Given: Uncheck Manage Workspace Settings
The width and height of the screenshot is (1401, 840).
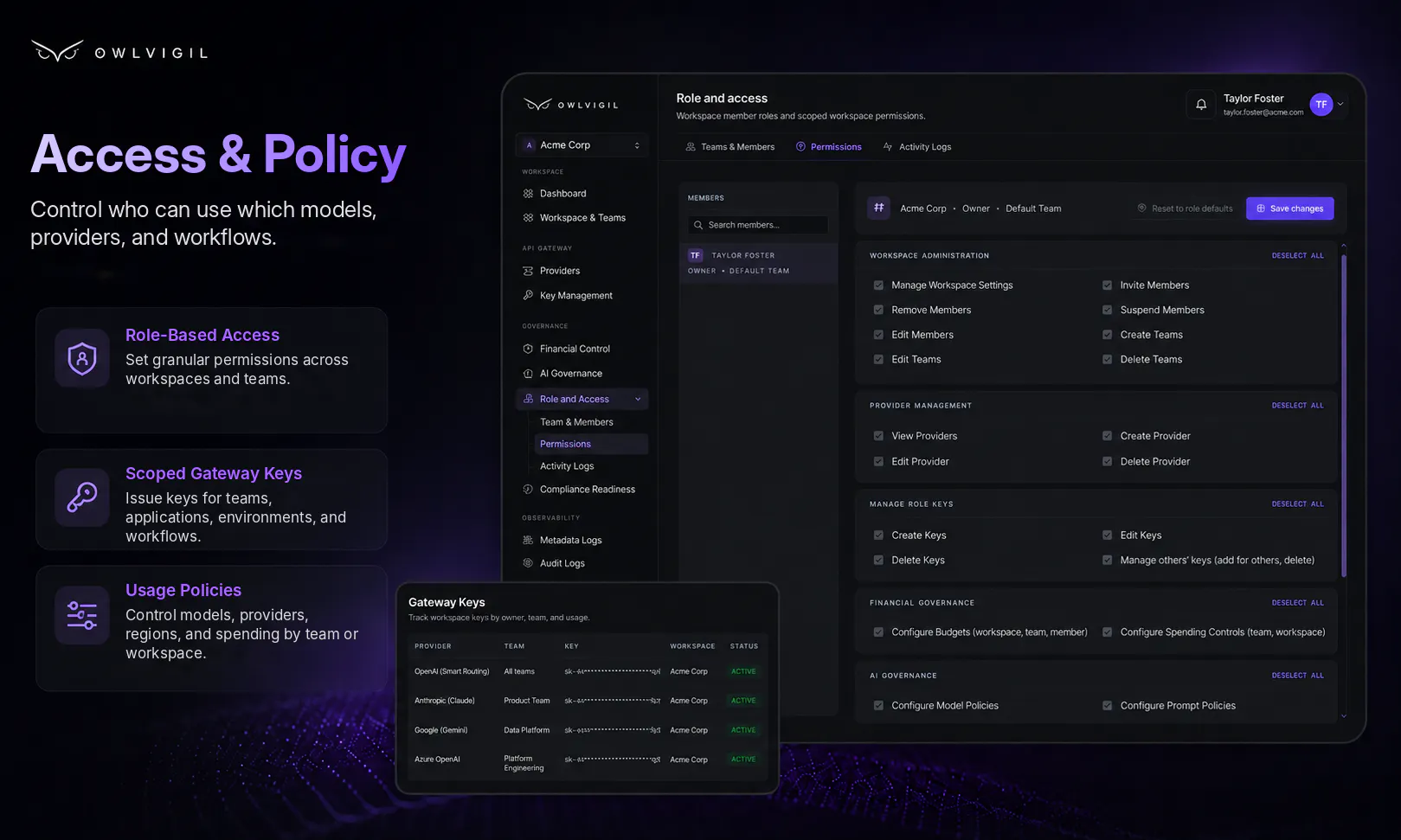Looking at the screenshot, I should [x=878, y=285].
